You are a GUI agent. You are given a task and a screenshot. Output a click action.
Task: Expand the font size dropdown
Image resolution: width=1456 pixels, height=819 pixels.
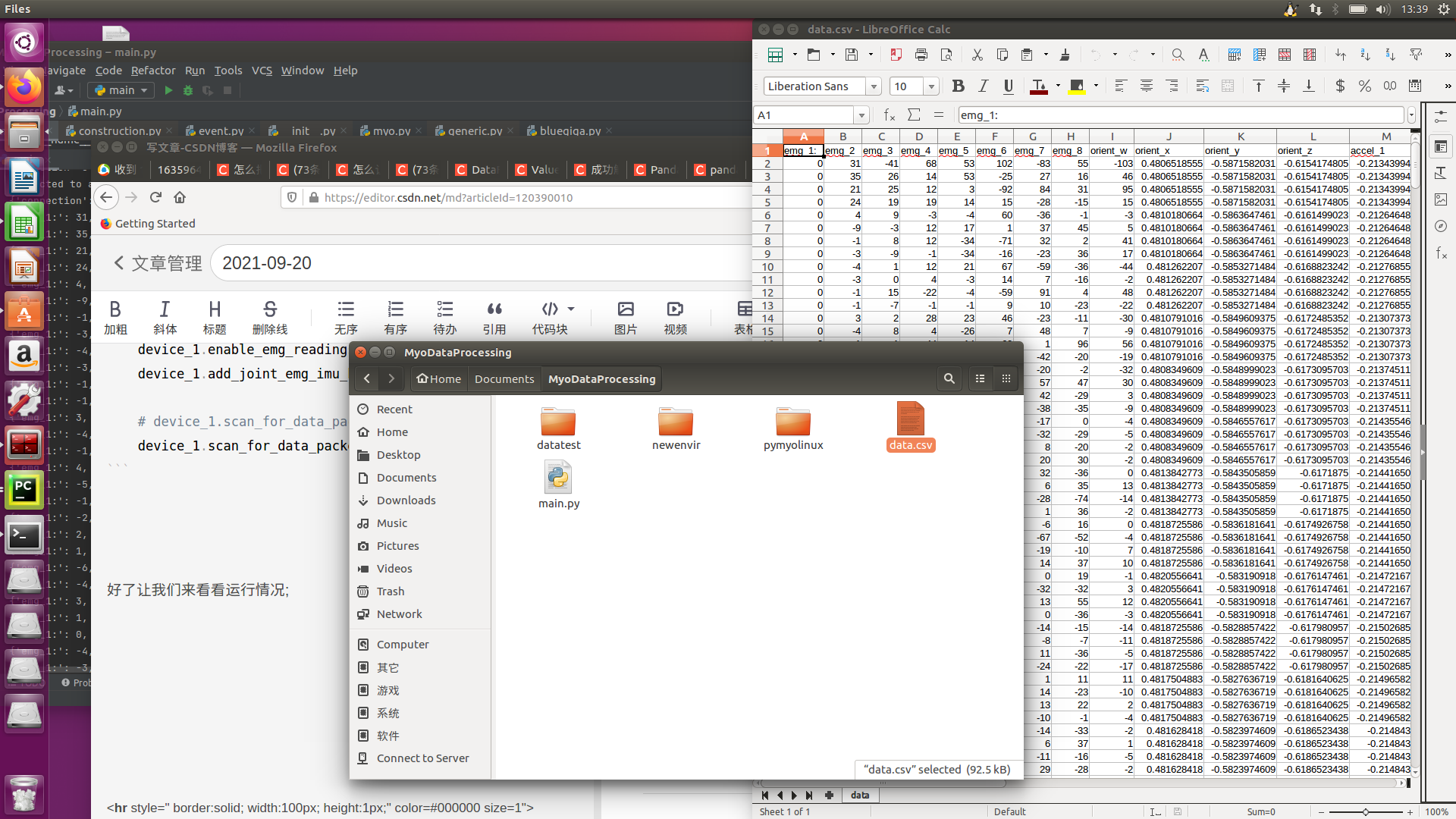(932, 86)
